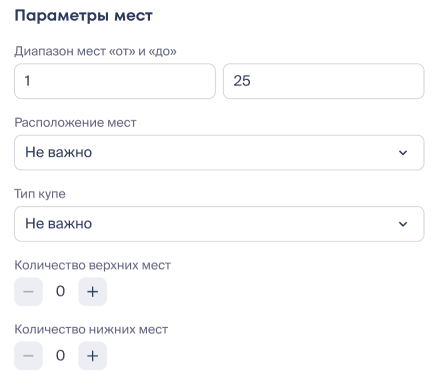This screenshot has width=438, height=387.
Task: Click the lower seats count value 0
Action: [x=60, y=355]
